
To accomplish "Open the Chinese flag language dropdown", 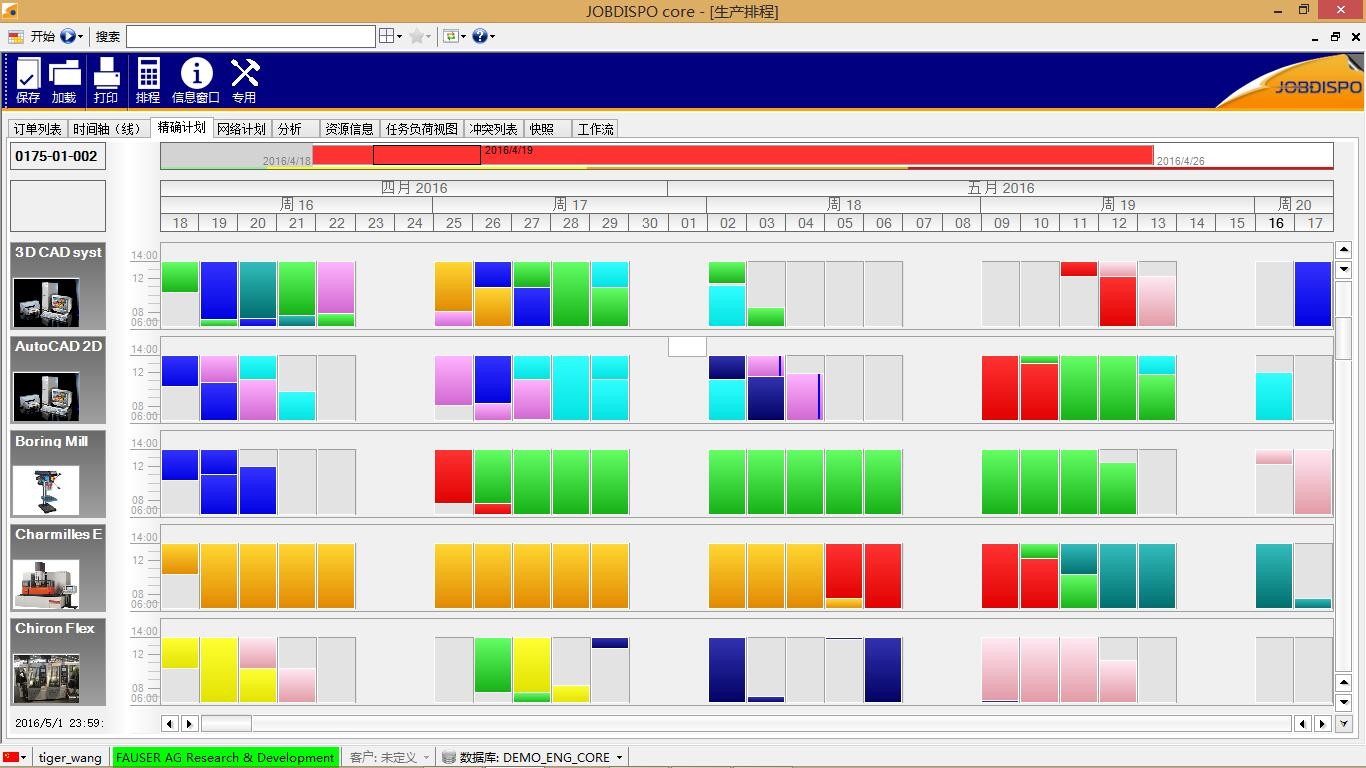I will click(15, 757).
